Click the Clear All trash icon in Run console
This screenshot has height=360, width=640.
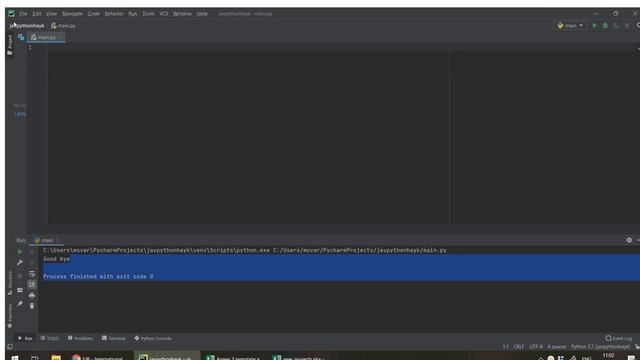32,306
